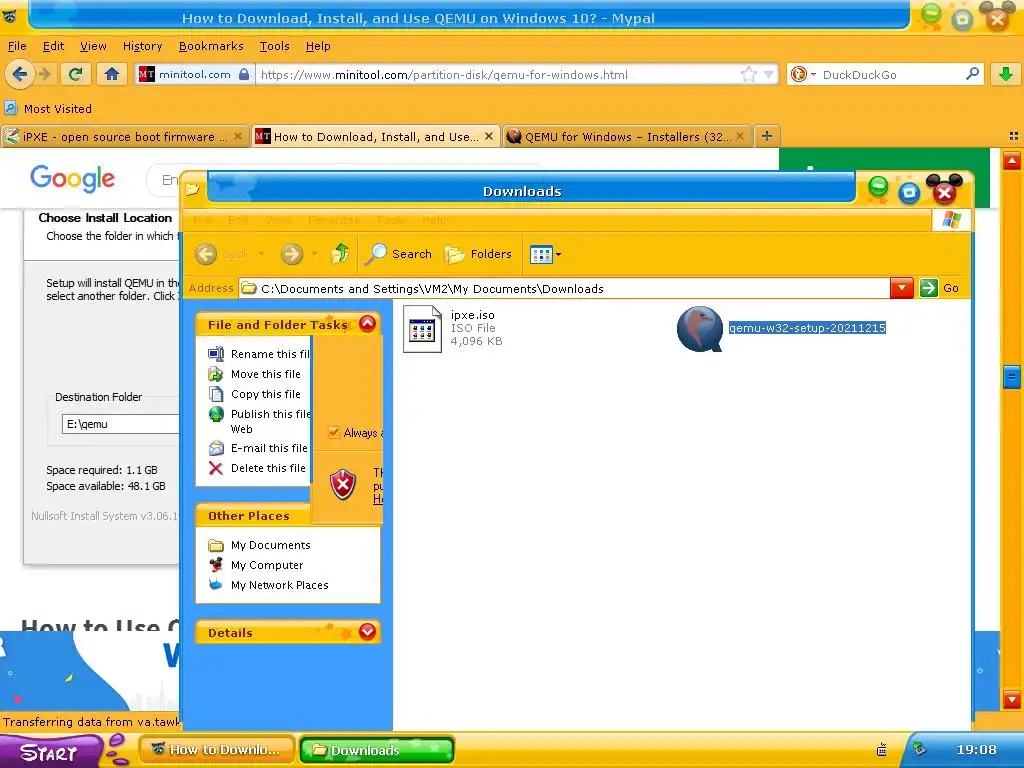Select the ipxe.iso file
Screen dimensions: 1024x768
453,328
